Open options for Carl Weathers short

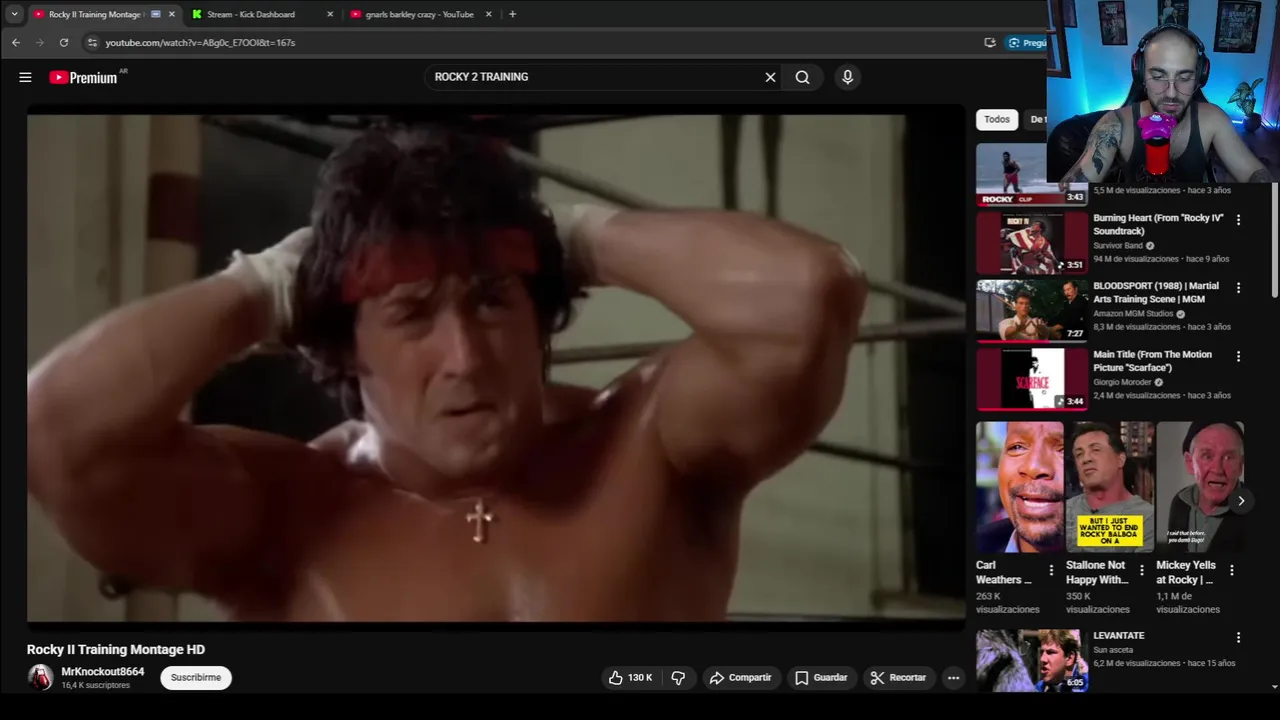click(x=1051, y=570)
